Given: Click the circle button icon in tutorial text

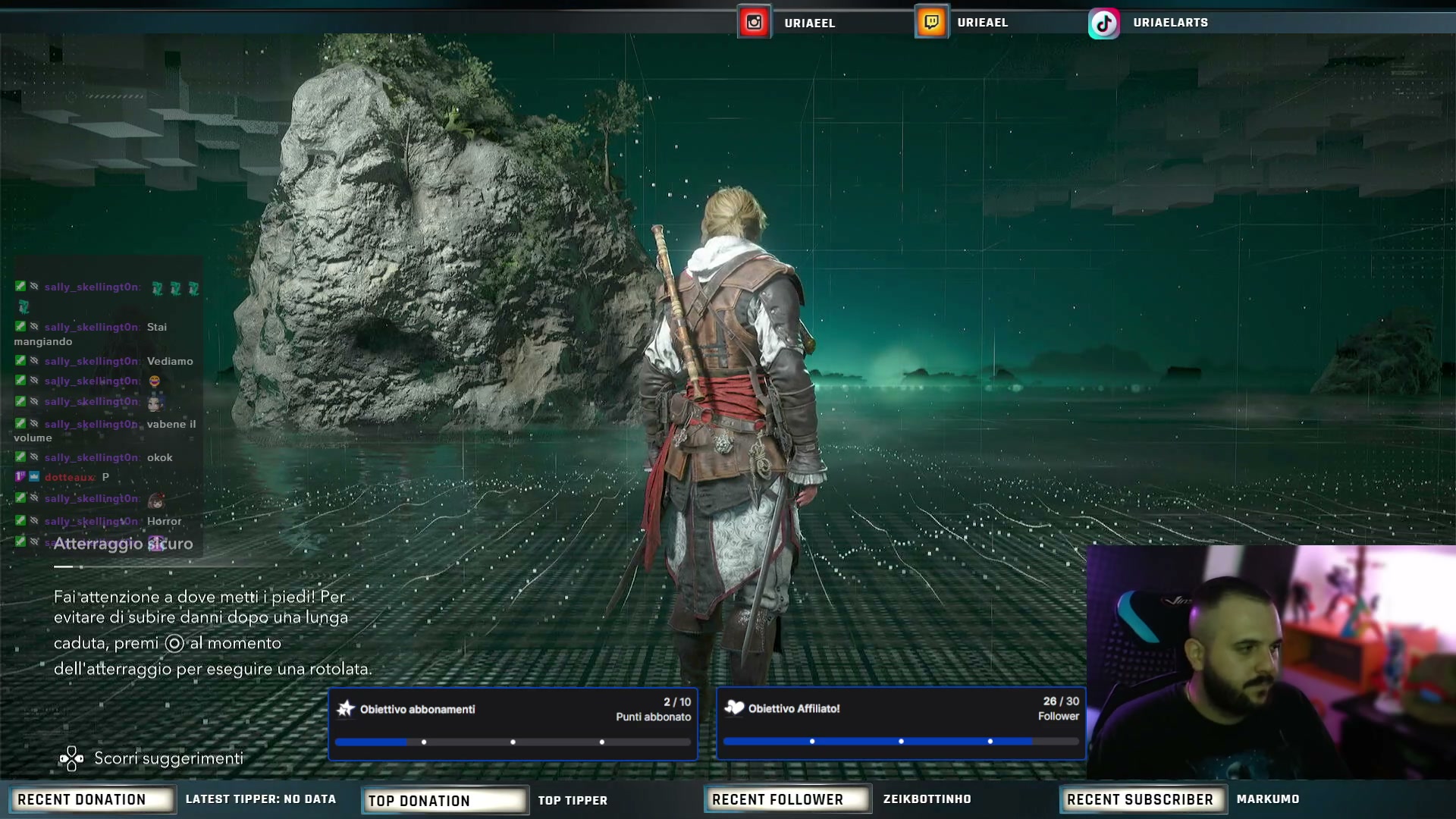Looking at the screenshot, I should tap(174, 643).
